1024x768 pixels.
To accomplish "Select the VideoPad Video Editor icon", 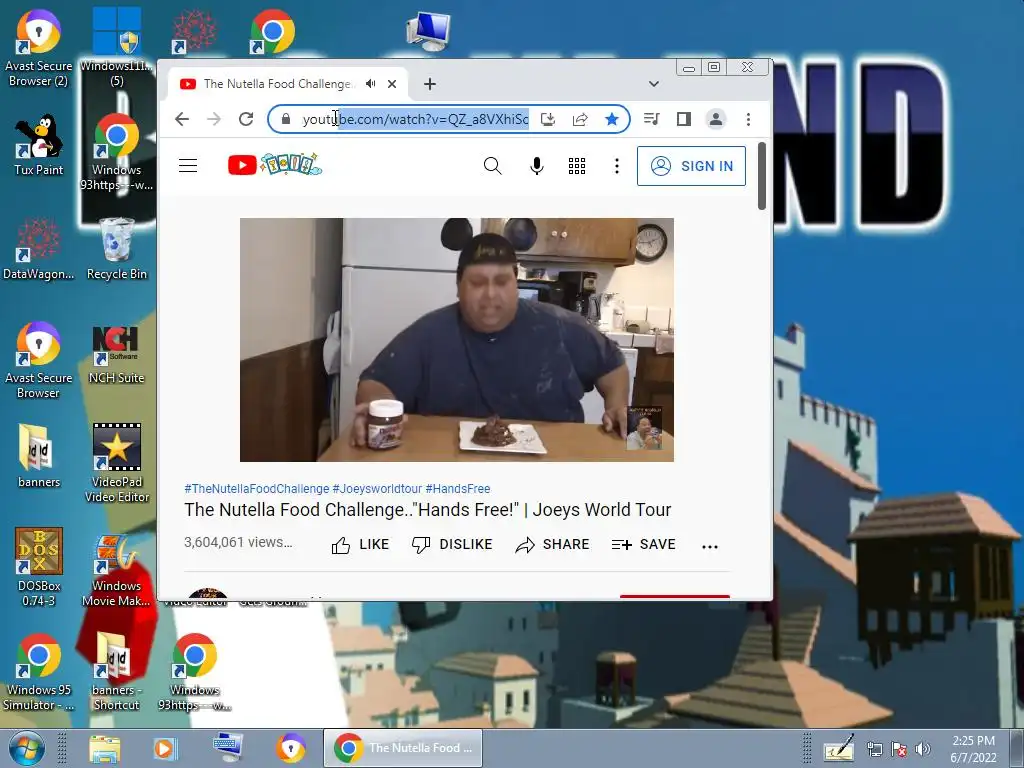I will (x=116, y=462).
